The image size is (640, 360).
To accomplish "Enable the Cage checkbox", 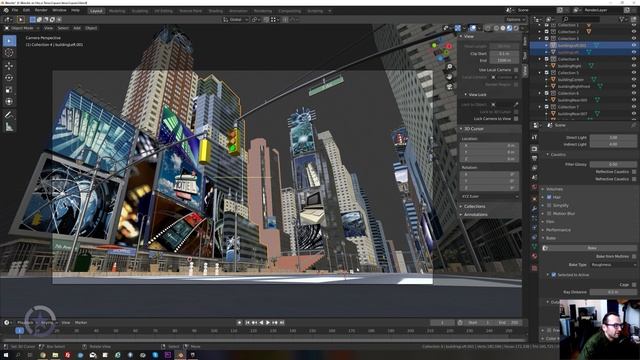I will click(634, 284).
